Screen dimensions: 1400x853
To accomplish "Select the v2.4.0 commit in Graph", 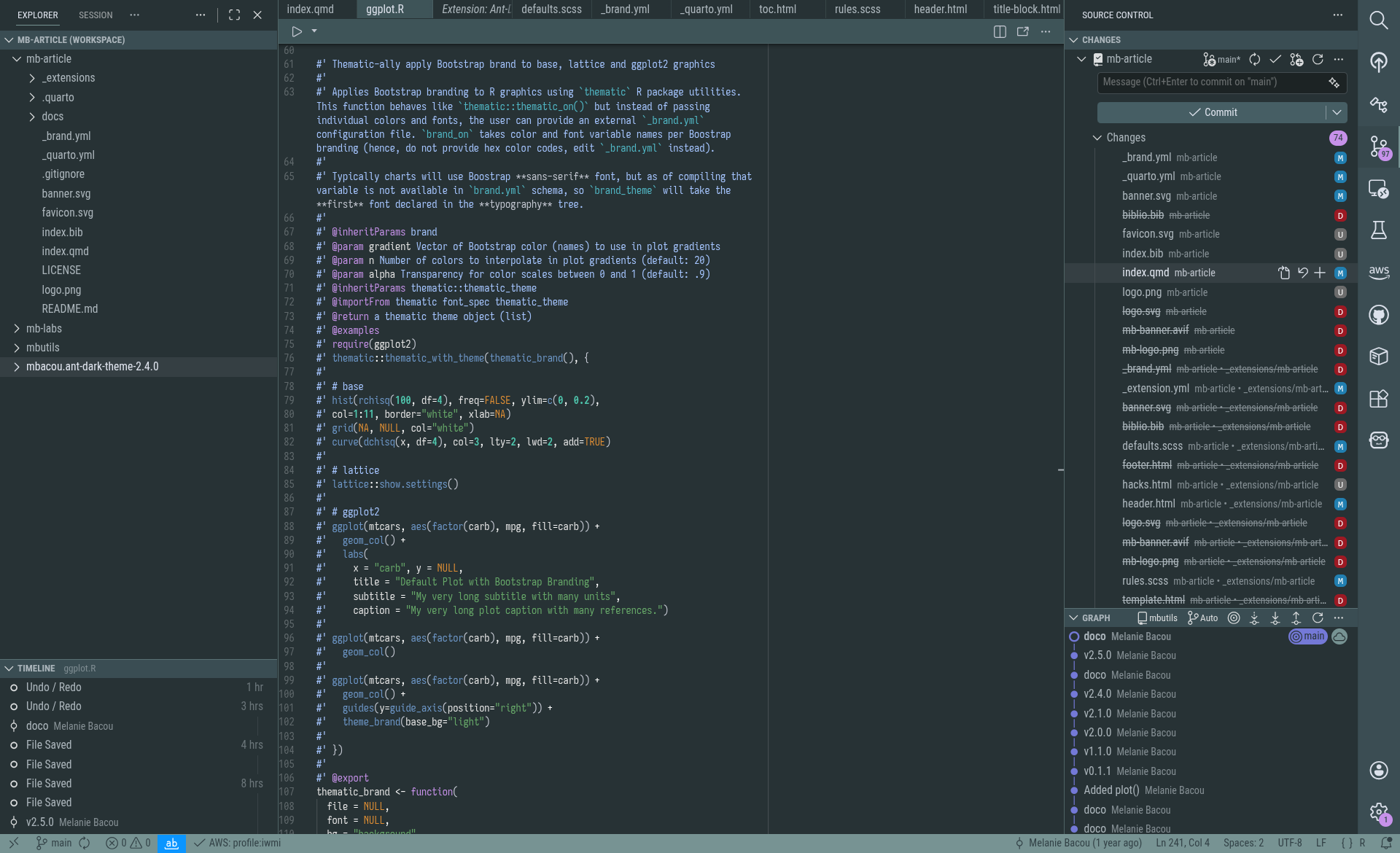I will [1210, 694].
